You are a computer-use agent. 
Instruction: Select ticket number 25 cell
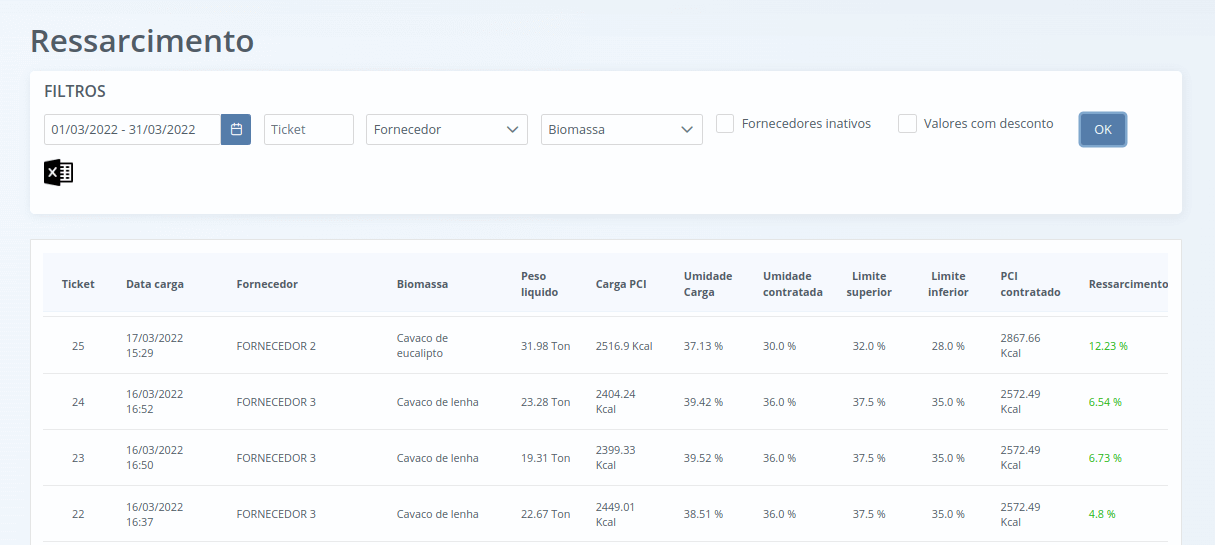click(x=78, y=346)
